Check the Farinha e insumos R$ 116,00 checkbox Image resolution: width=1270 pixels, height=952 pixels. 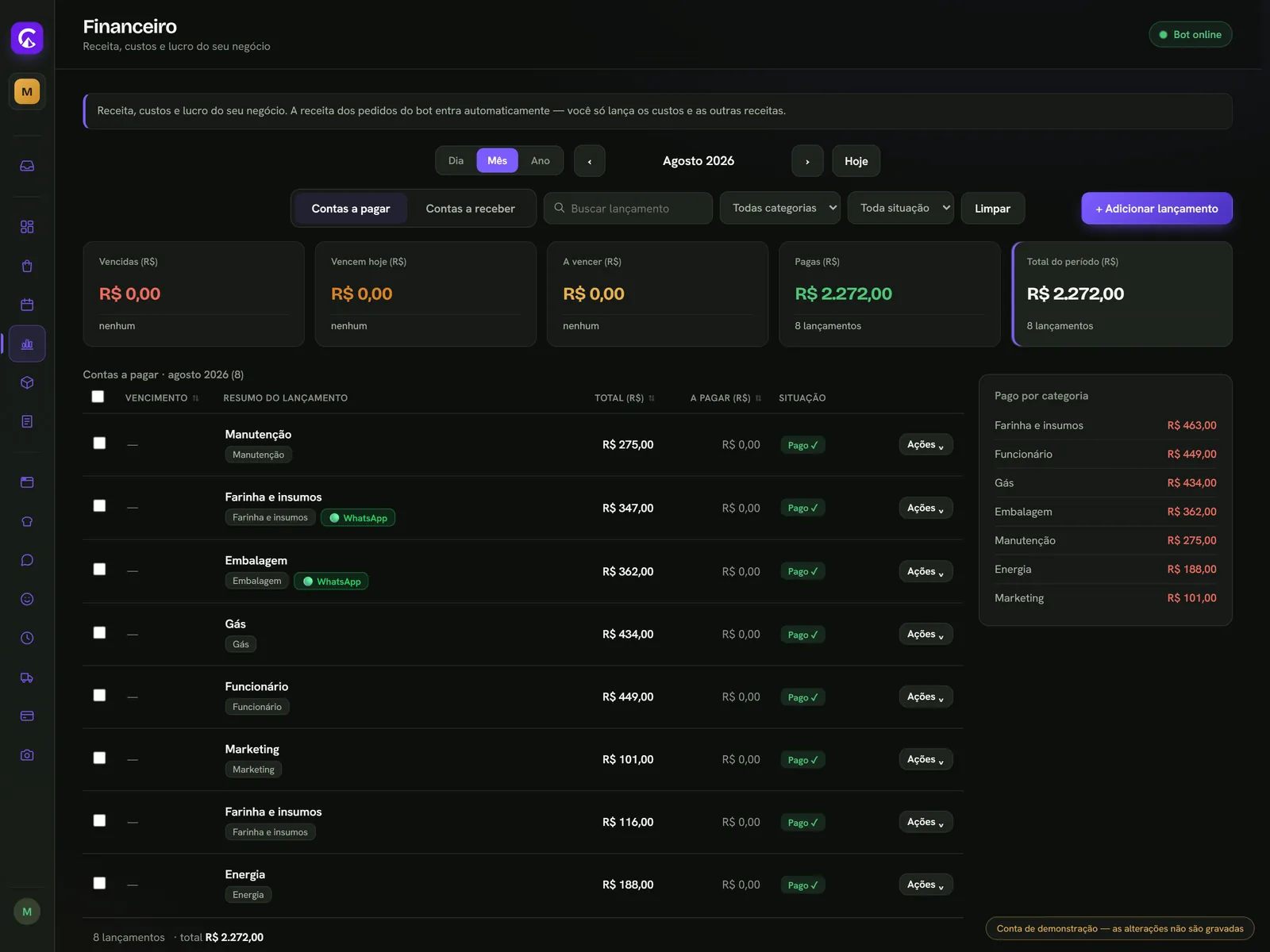point(99,820)
